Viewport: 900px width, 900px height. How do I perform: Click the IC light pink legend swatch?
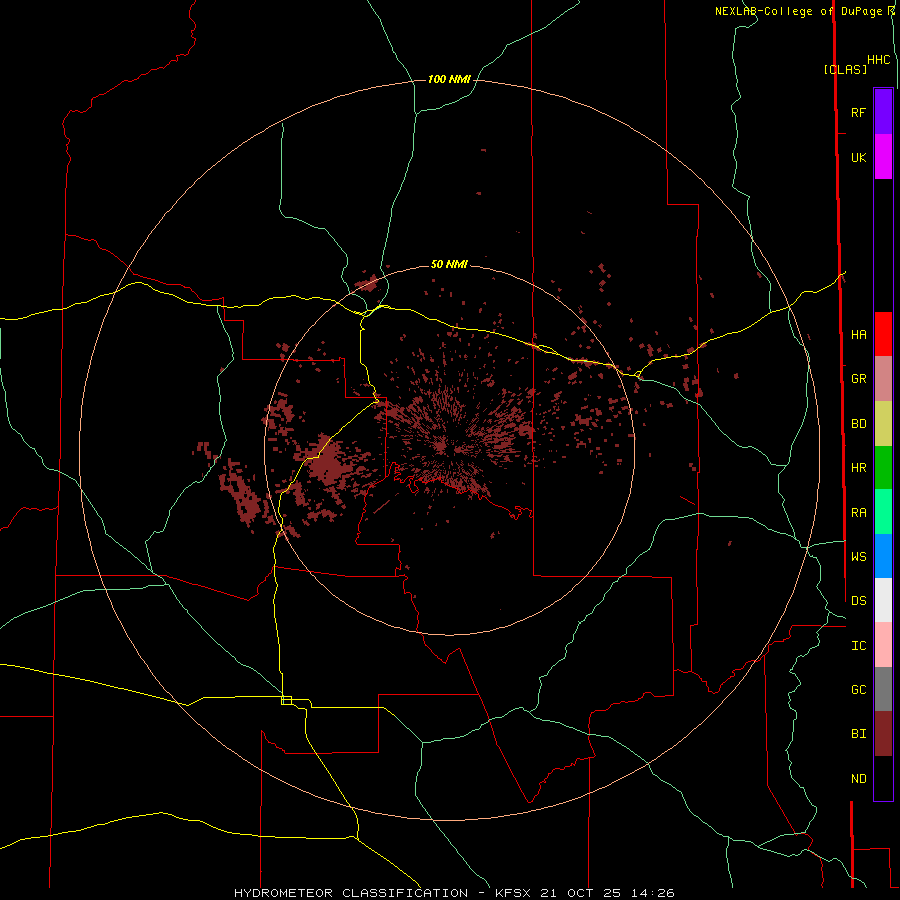(x=883, y=645)
